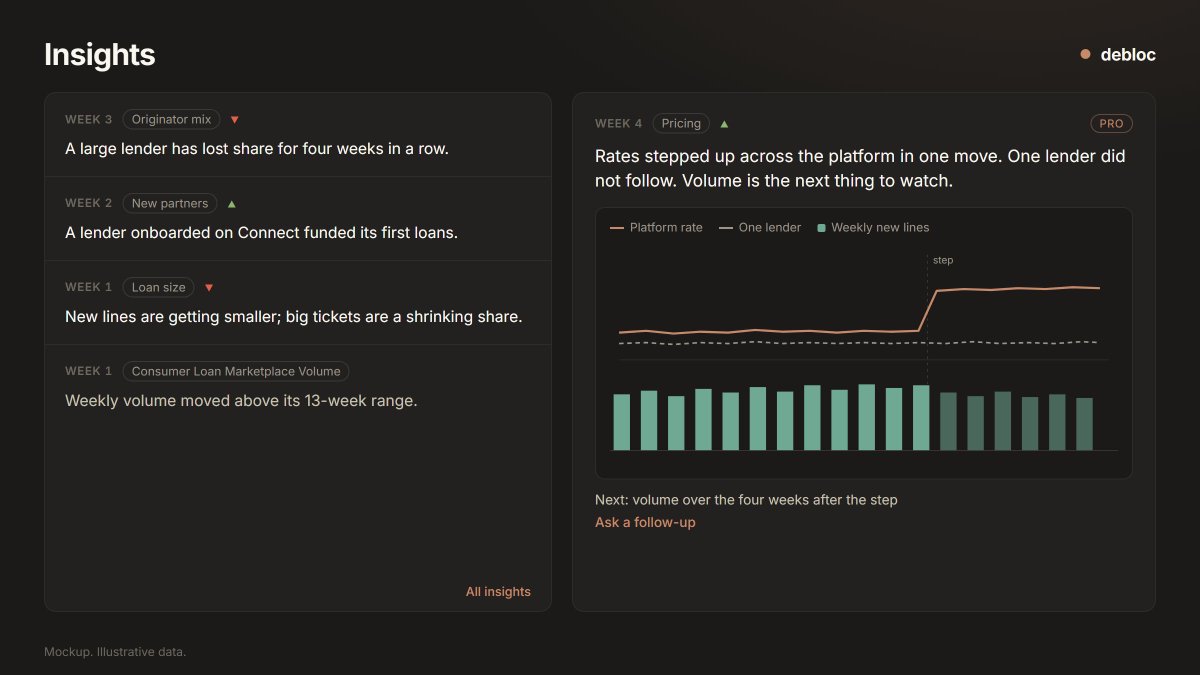The height and width of the screenshot is (675, 1200).
Task: Click the PRO badge
Action: tap(1111, 124)
